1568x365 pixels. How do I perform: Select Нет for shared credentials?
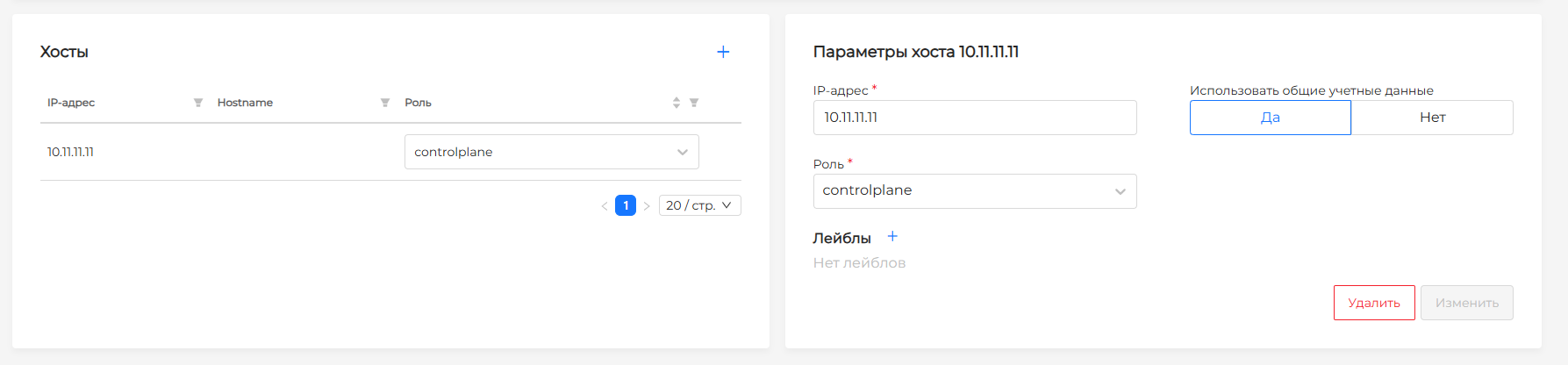coord(1432,118)
